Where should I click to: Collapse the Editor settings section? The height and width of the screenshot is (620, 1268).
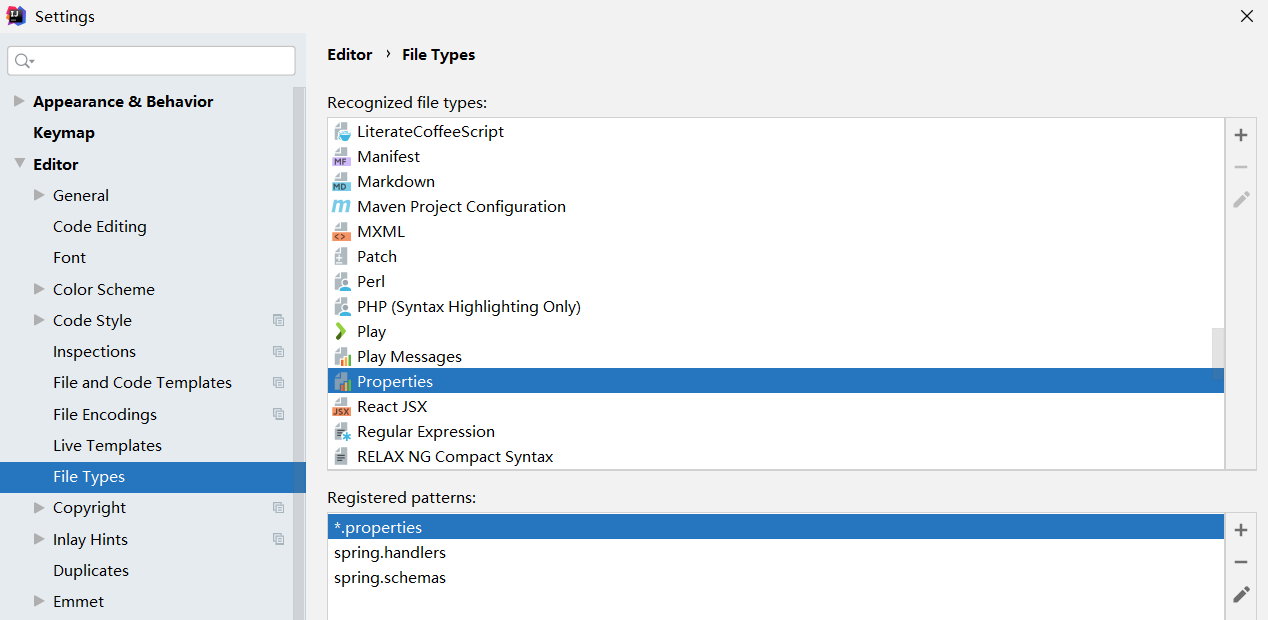[x=19, y=164]
